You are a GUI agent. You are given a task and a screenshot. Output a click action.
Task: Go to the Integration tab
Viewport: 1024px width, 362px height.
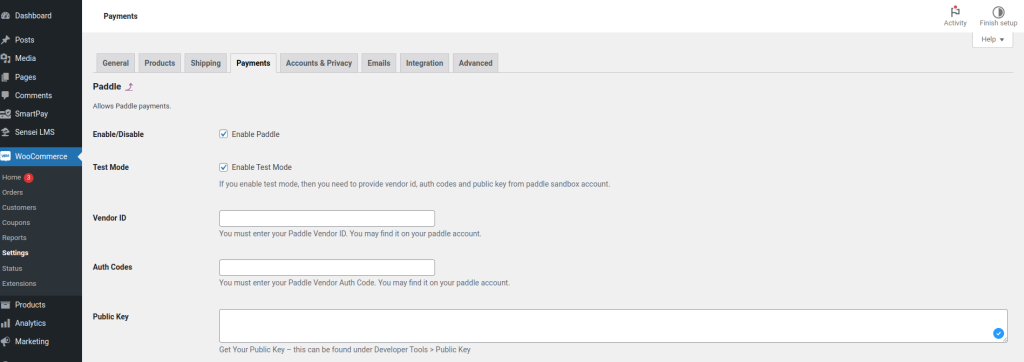click(424, 63)
